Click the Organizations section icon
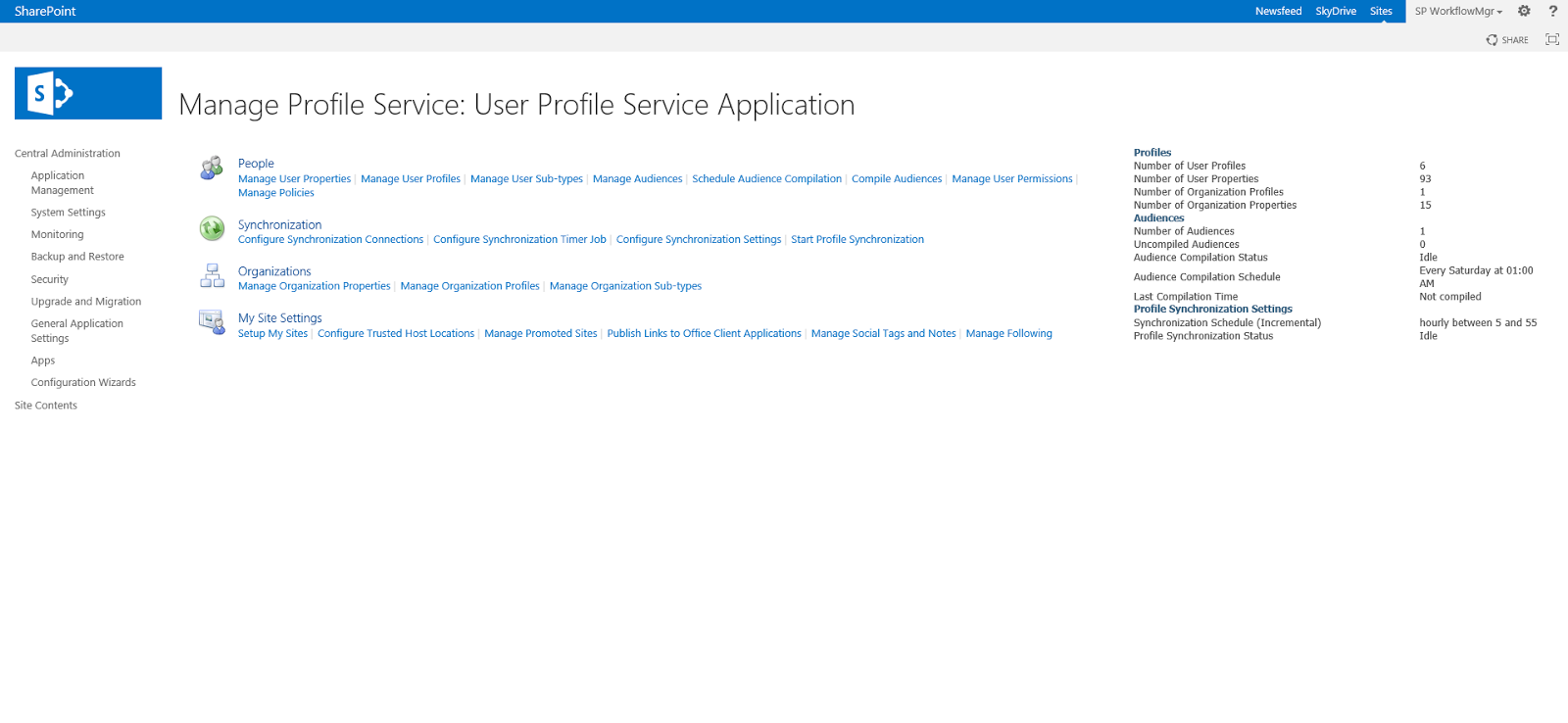Viewport: 1568px width, 723px height. [x=212, y=275]
